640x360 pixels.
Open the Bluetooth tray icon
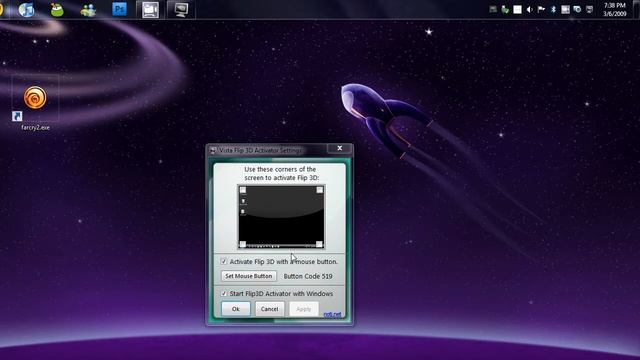click(553, 9)
